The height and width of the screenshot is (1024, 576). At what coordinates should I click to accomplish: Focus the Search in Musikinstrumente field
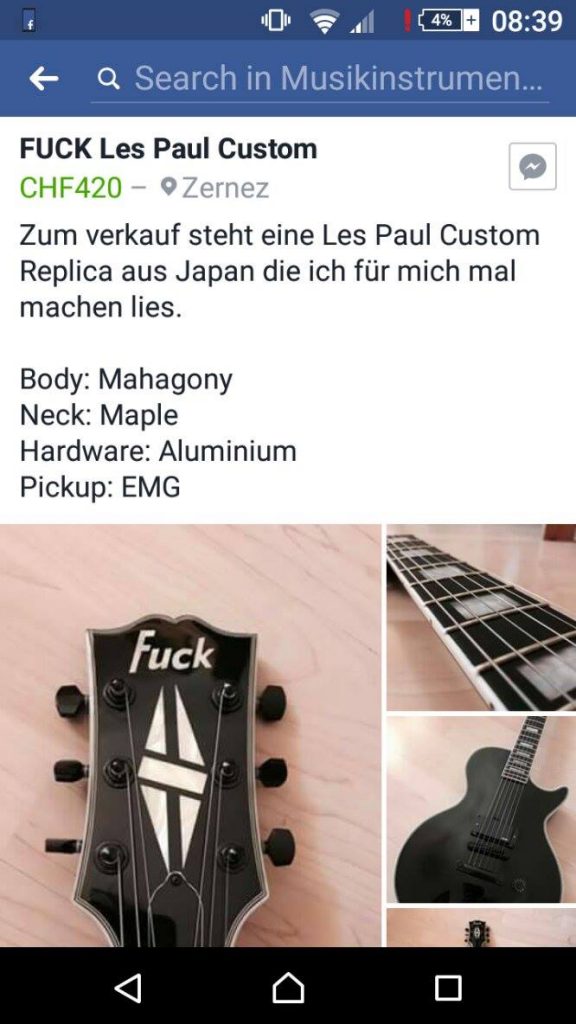pyautogui.click(x=320, y=79)
